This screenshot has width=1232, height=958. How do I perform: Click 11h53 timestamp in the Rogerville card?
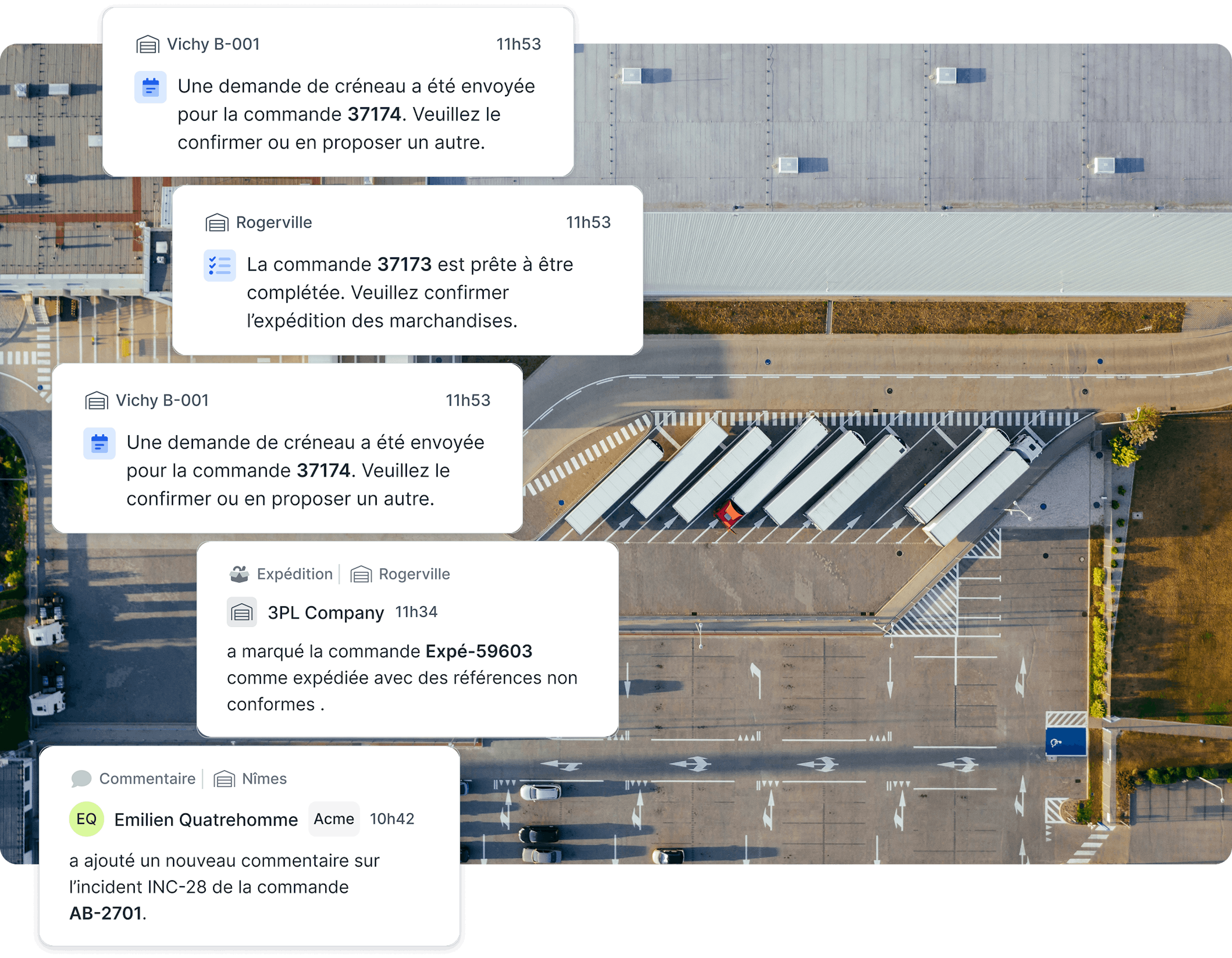[589, 222]
